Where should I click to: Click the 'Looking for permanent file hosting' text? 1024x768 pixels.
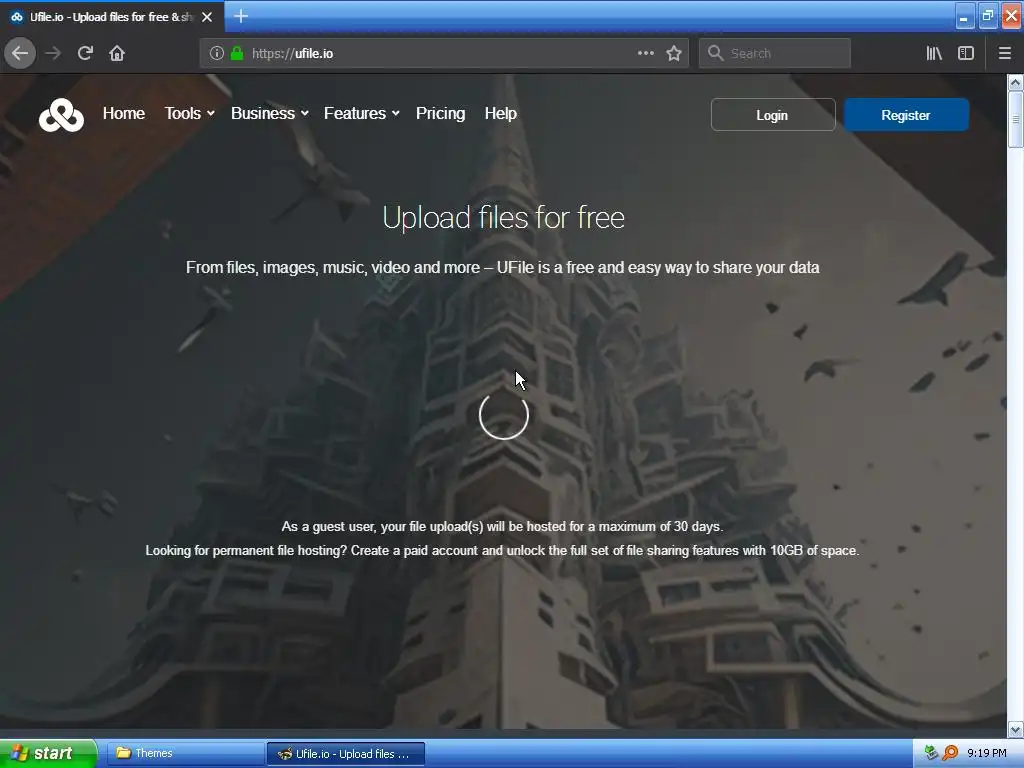tap(502, 551)
